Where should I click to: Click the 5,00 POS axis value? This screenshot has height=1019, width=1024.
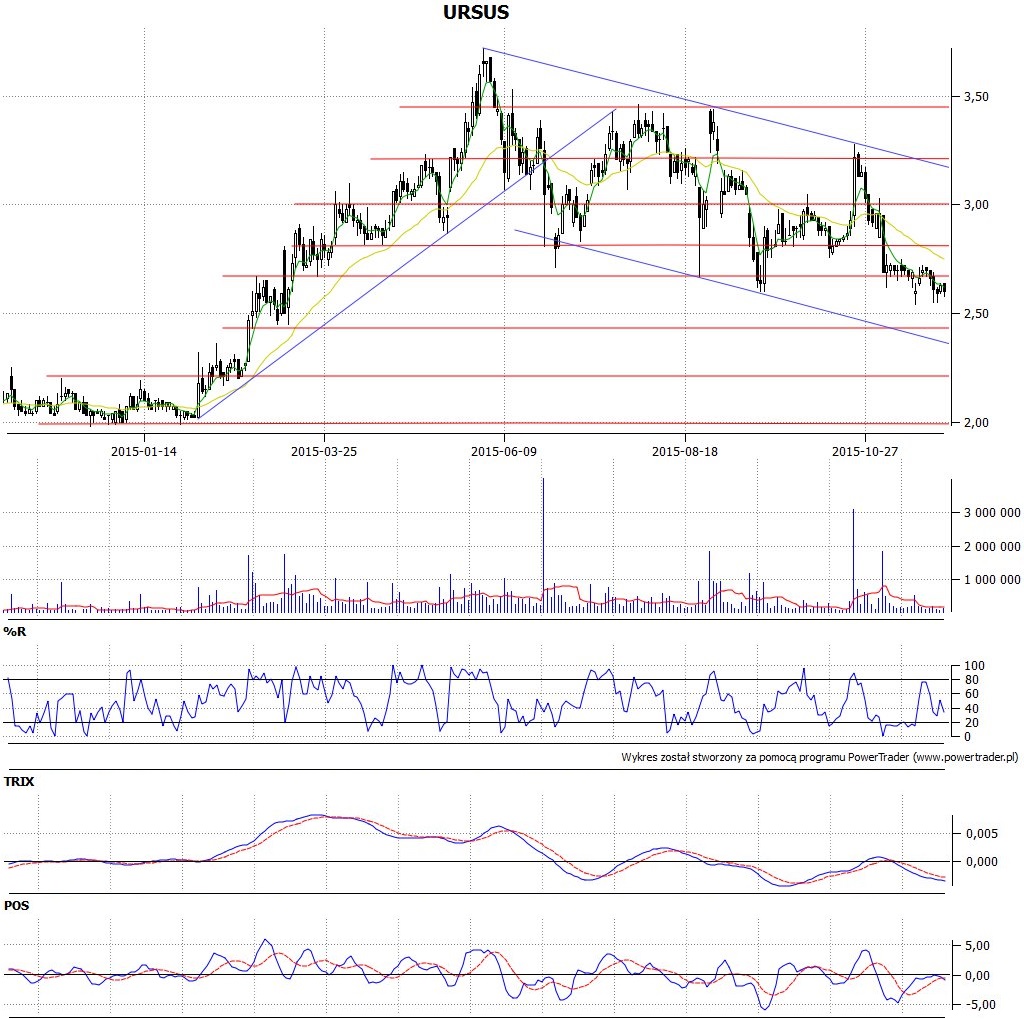977,946
